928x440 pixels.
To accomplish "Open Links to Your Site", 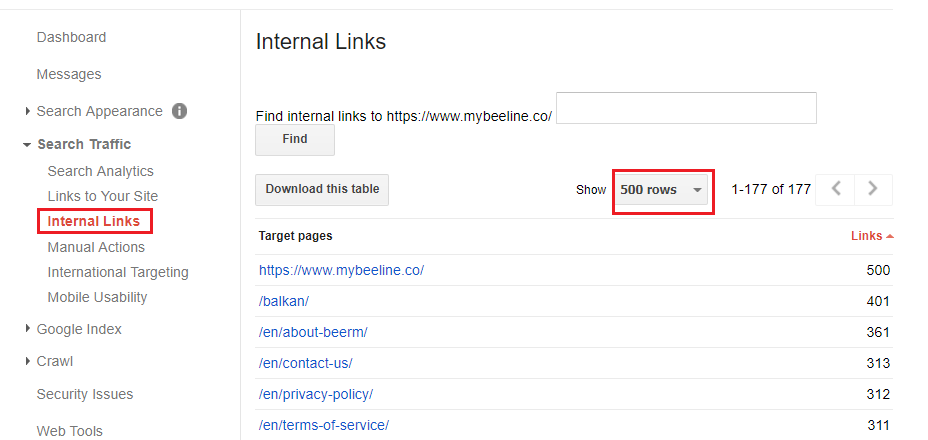I will coord(102,196).
